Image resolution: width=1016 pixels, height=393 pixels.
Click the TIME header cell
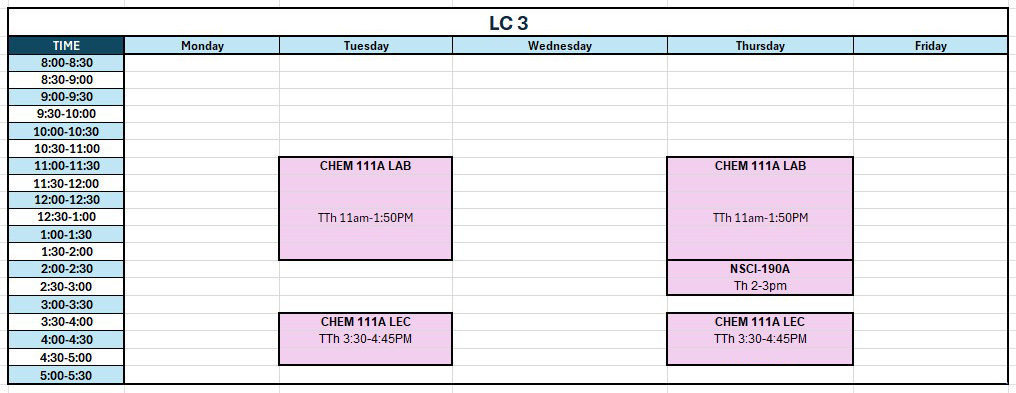click(x=66, y=45)
